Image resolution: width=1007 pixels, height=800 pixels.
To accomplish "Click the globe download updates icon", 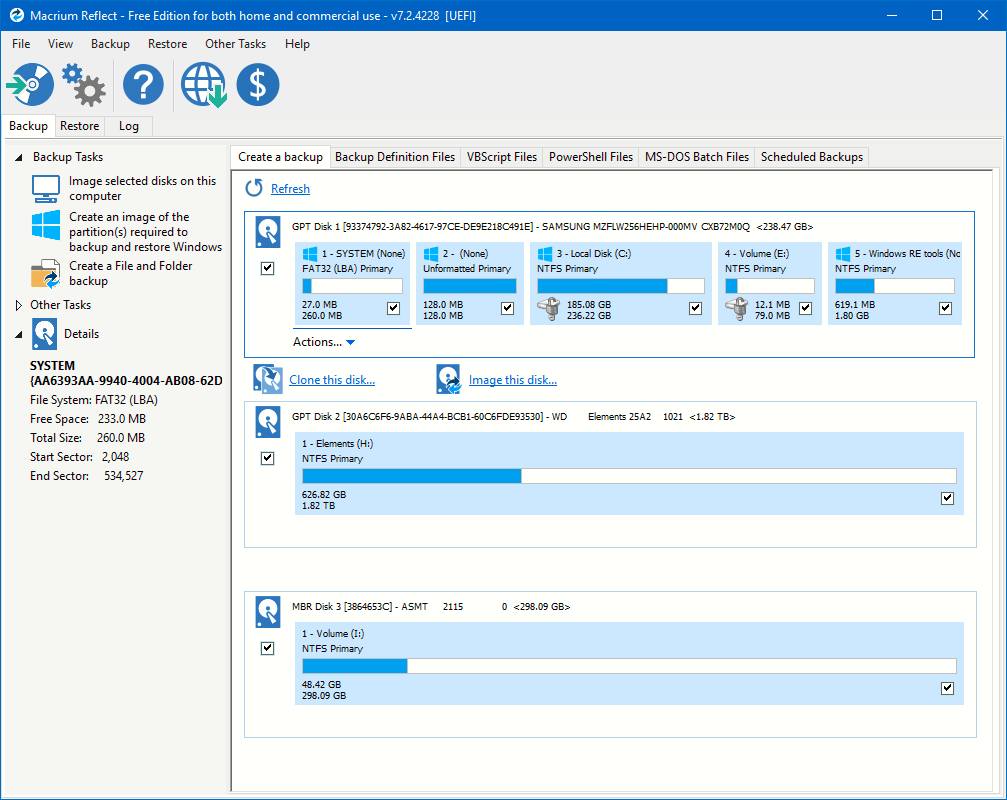I will 204,84.
